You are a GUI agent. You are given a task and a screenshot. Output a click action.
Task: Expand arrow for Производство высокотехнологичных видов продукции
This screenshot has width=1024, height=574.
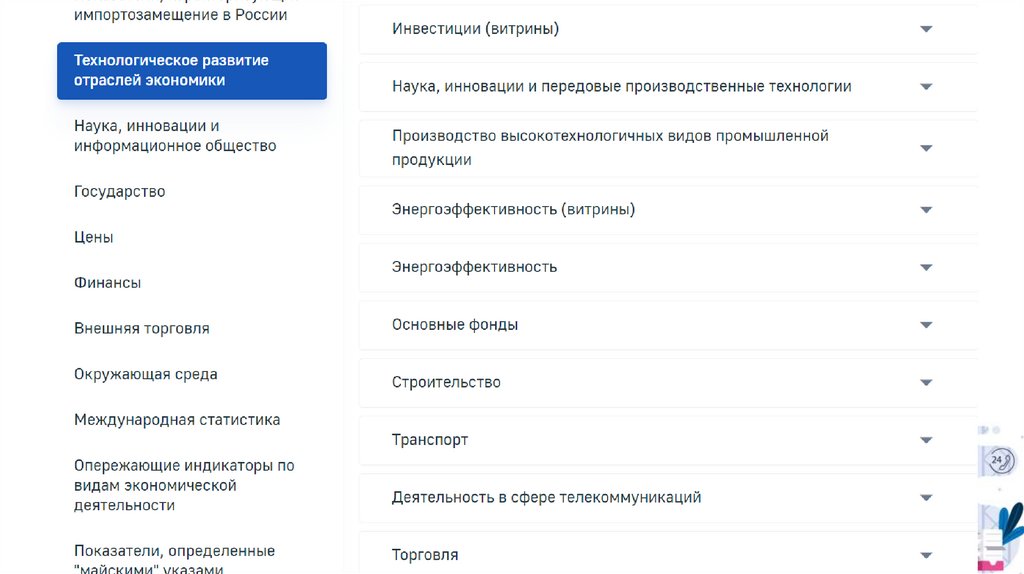(x=926, y=148)
